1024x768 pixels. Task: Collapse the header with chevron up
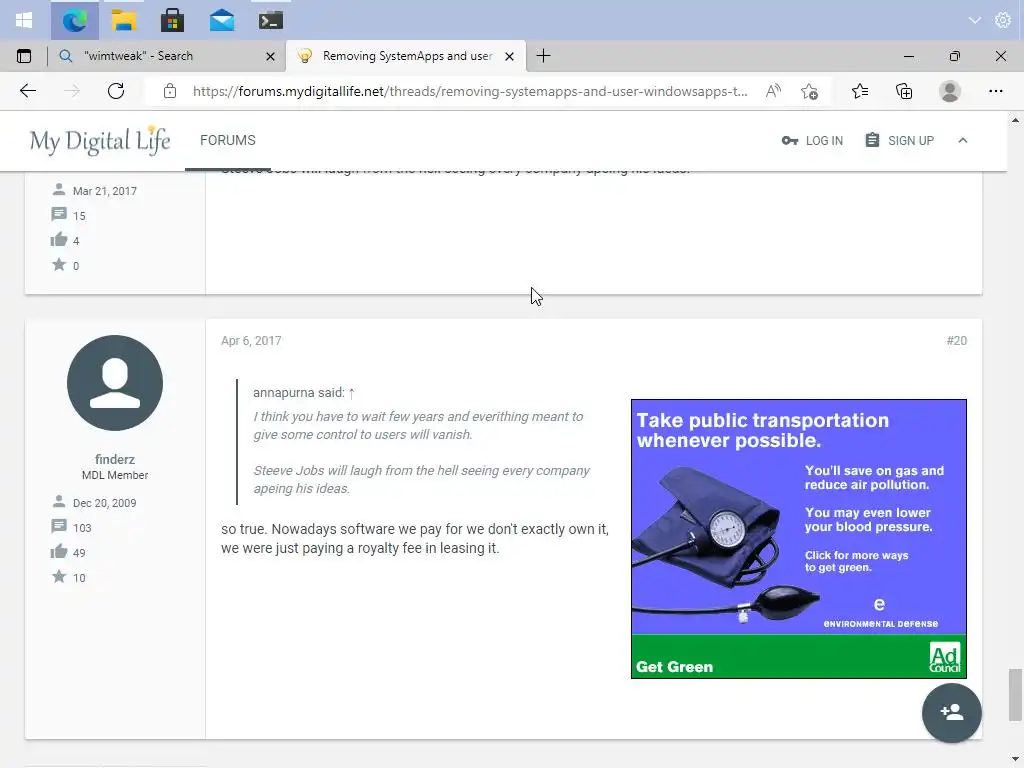pos(963,140)
